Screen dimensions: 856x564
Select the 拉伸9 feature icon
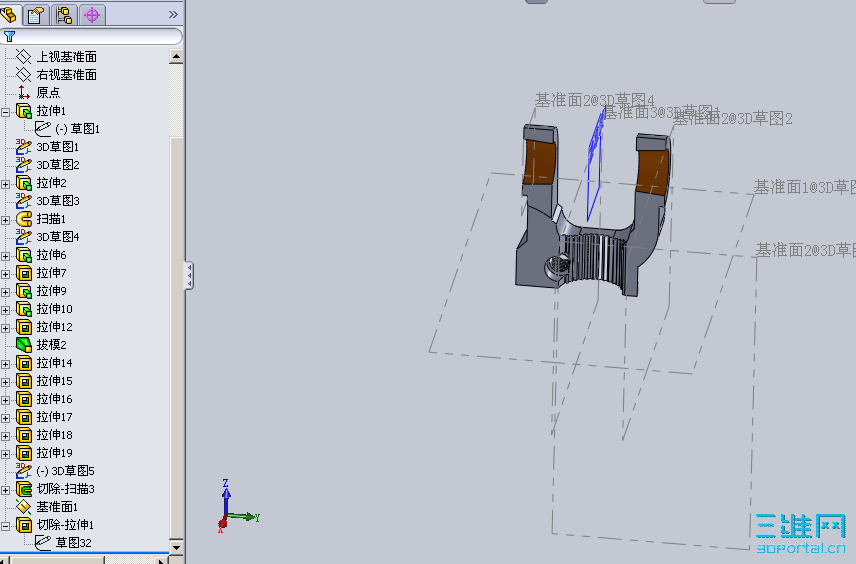click(x=23, y=291)
